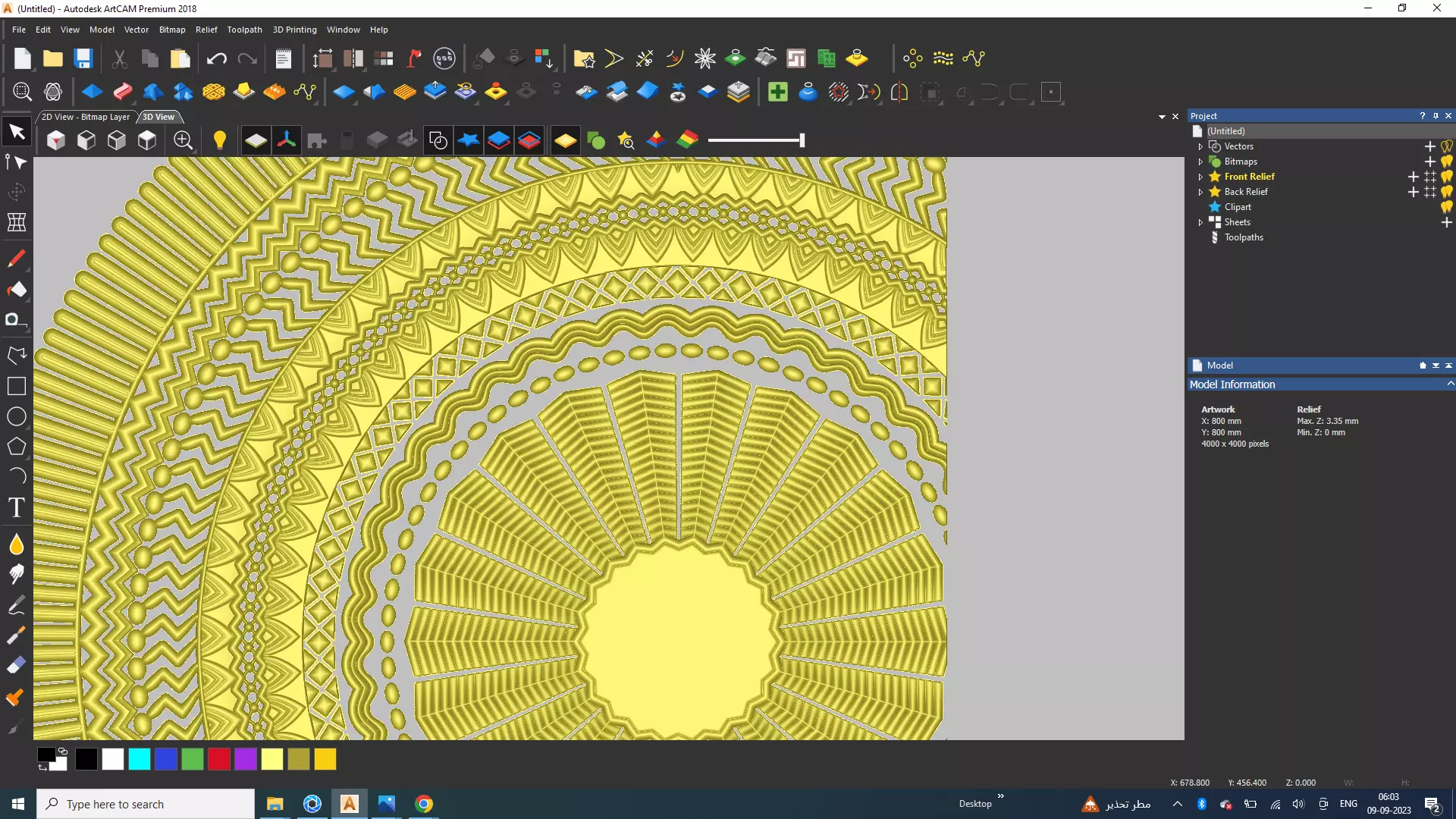This screenshot has width=1456, height=819.
Task: Pick the cyan color swatch
Action: 140,759
